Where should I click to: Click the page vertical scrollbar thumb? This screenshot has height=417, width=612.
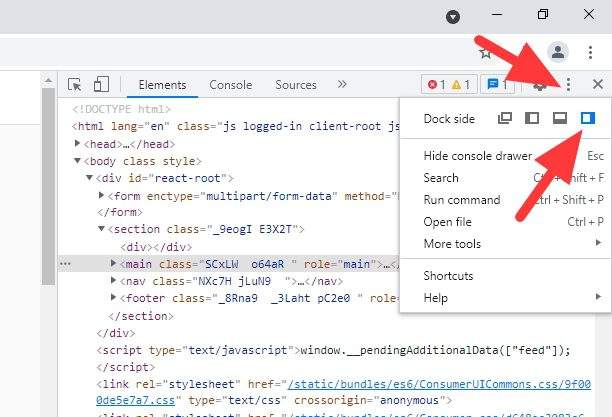48,187
